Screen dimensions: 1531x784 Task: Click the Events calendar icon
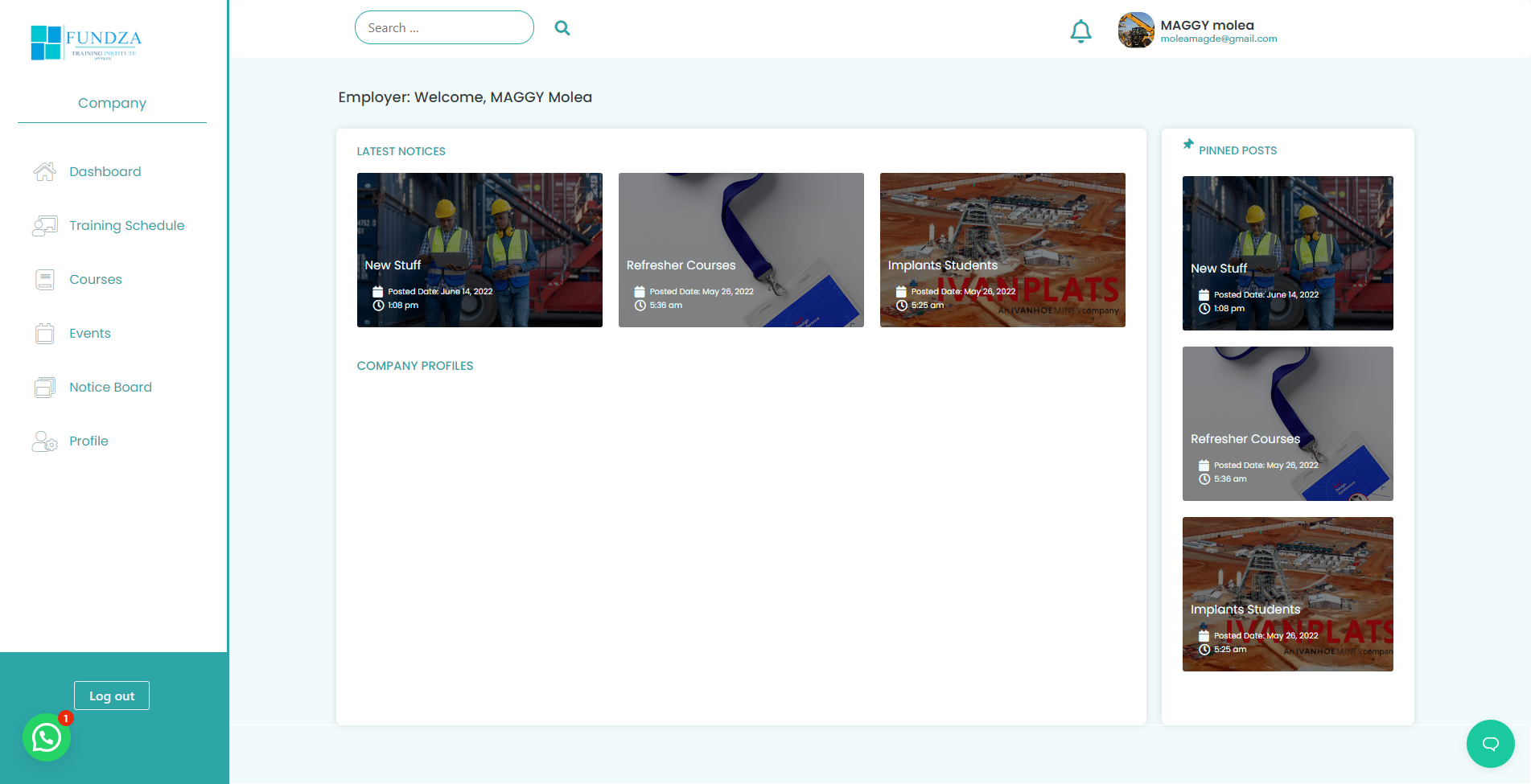tap(45, 333)
